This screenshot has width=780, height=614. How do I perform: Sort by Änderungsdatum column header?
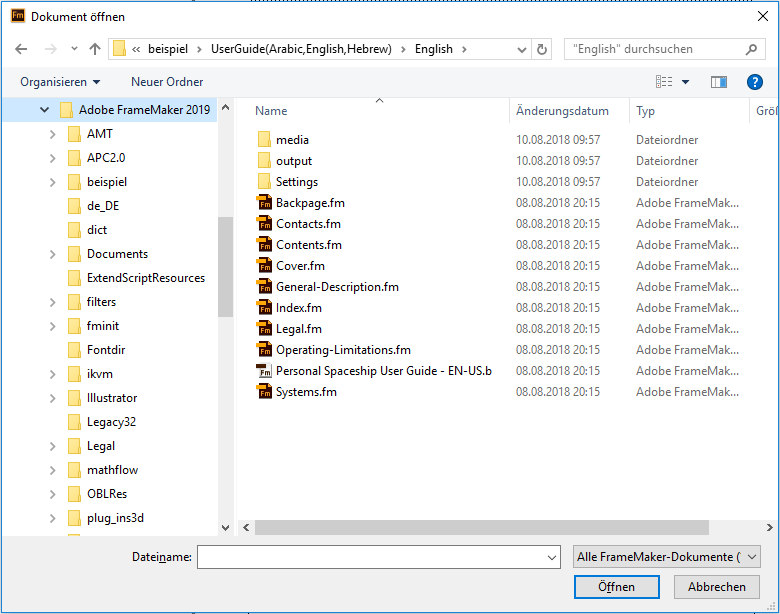coord(562,110)
